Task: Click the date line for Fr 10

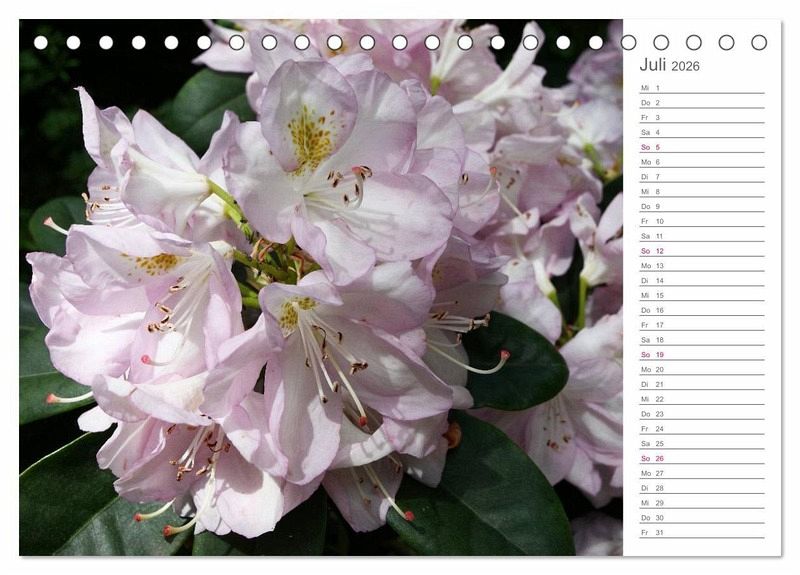Action: click(x=701, y=221)
